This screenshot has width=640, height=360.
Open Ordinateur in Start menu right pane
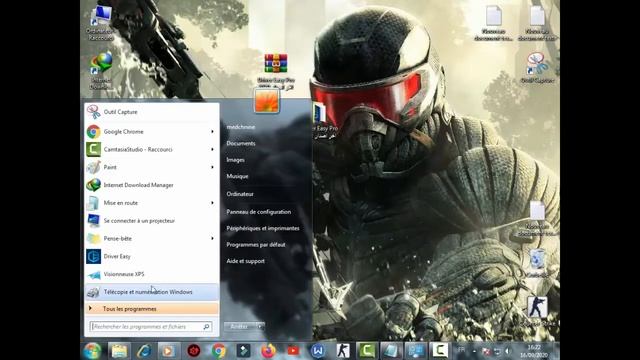pyautogui.click(x=240, y=194)
